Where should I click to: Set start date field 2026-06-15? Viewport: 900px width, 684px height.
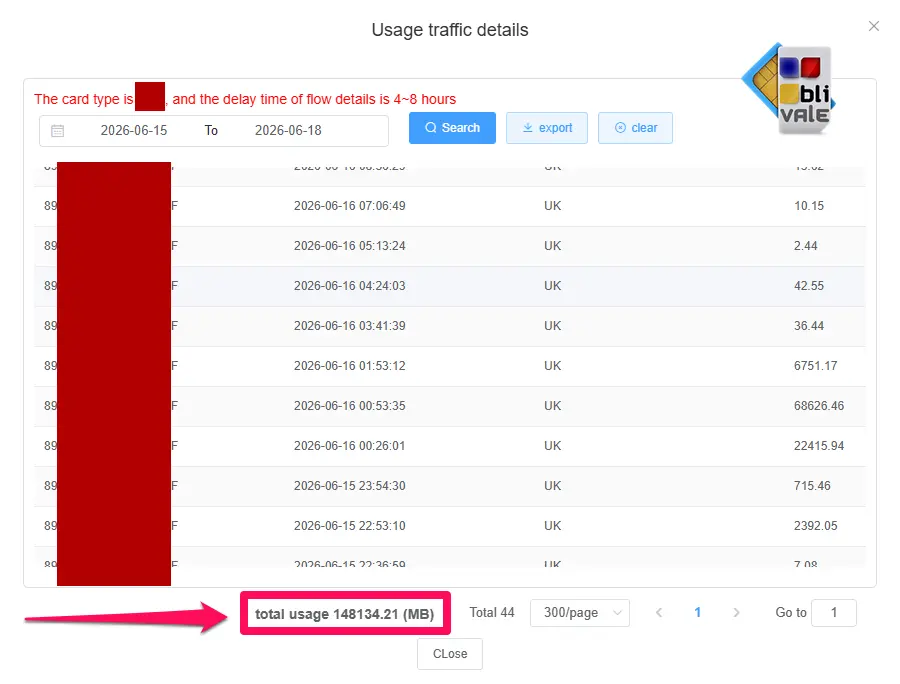tap(134, 131)
